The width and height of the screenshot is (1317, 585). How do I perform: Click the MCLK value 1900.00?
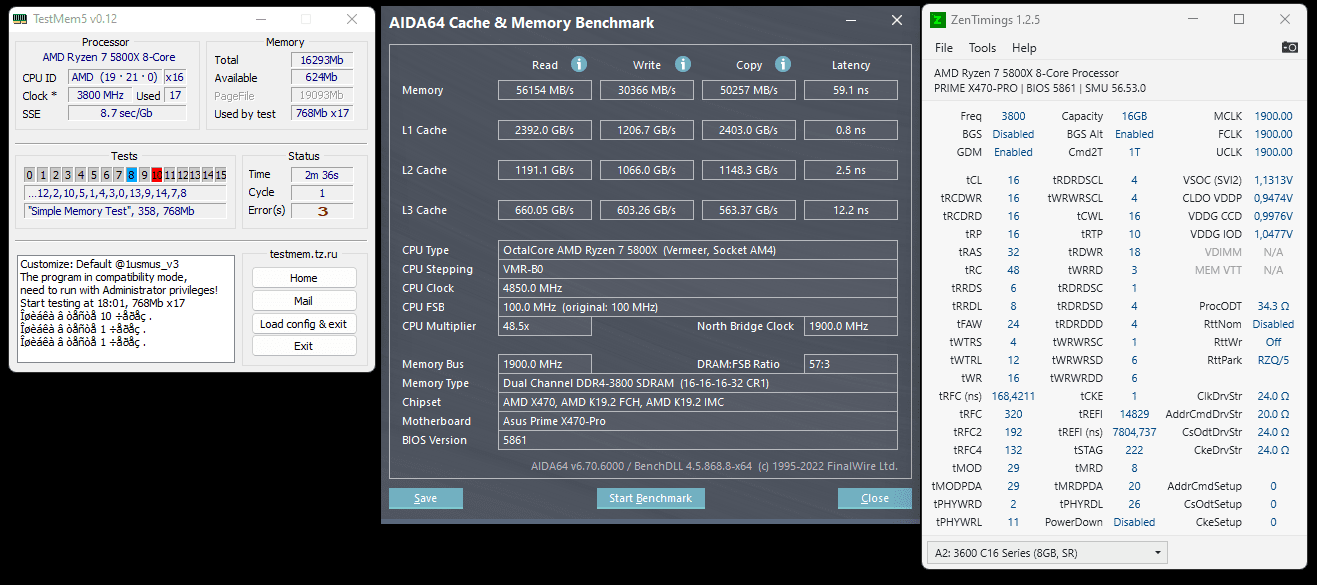[1273, 116]
